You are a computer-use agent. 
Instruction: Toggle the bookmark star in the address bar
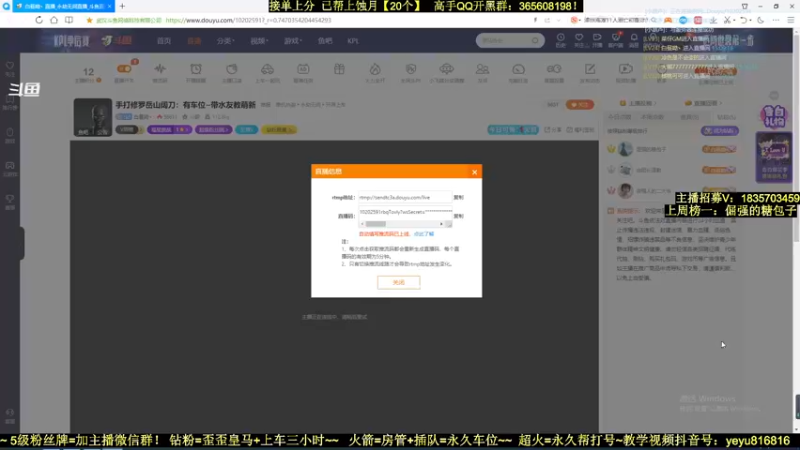click(89, 20)
